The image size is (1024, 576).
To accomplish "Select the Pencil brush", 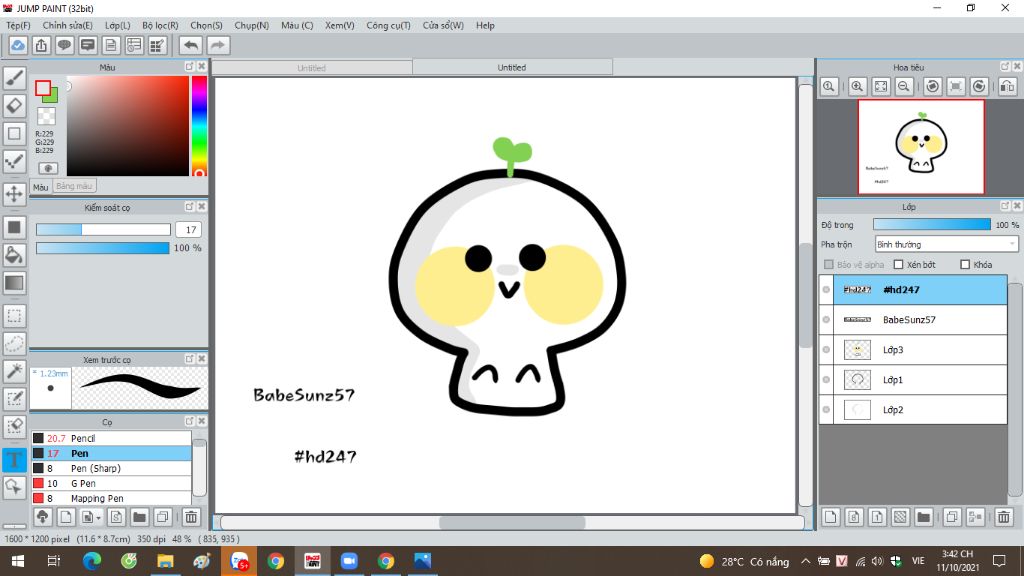I will click(112, 438).
